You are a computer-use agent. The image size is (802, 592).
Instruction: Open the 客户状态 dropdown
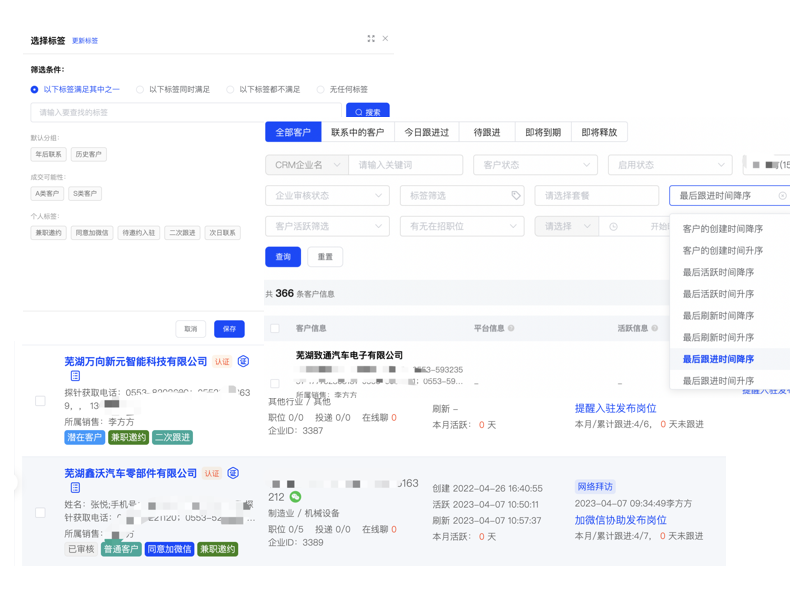(x=534, y=165)
